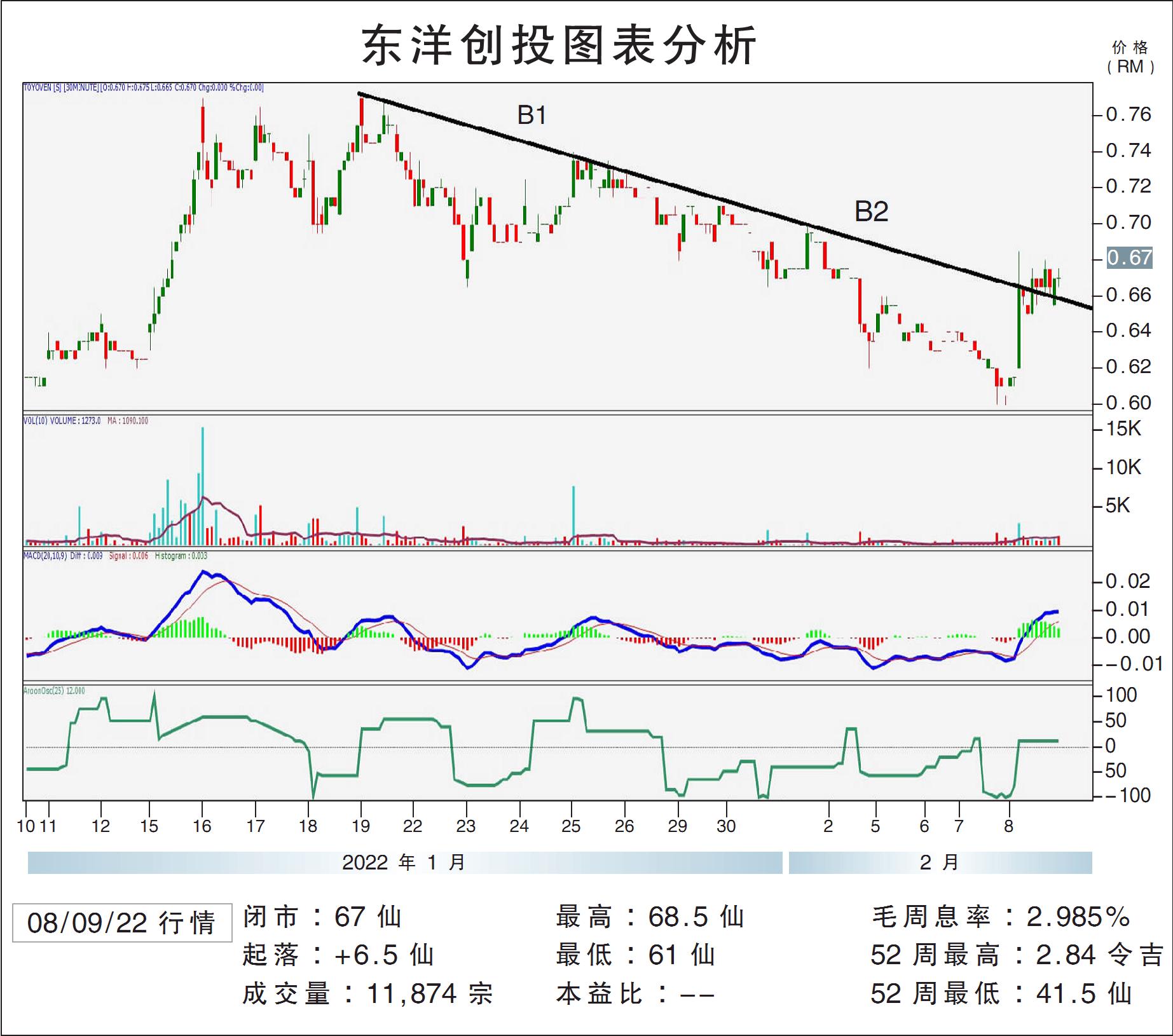Click the MACD axis 0.01 label
This screenshot has height=1036, width=1173.
[x=1128, y=609]
